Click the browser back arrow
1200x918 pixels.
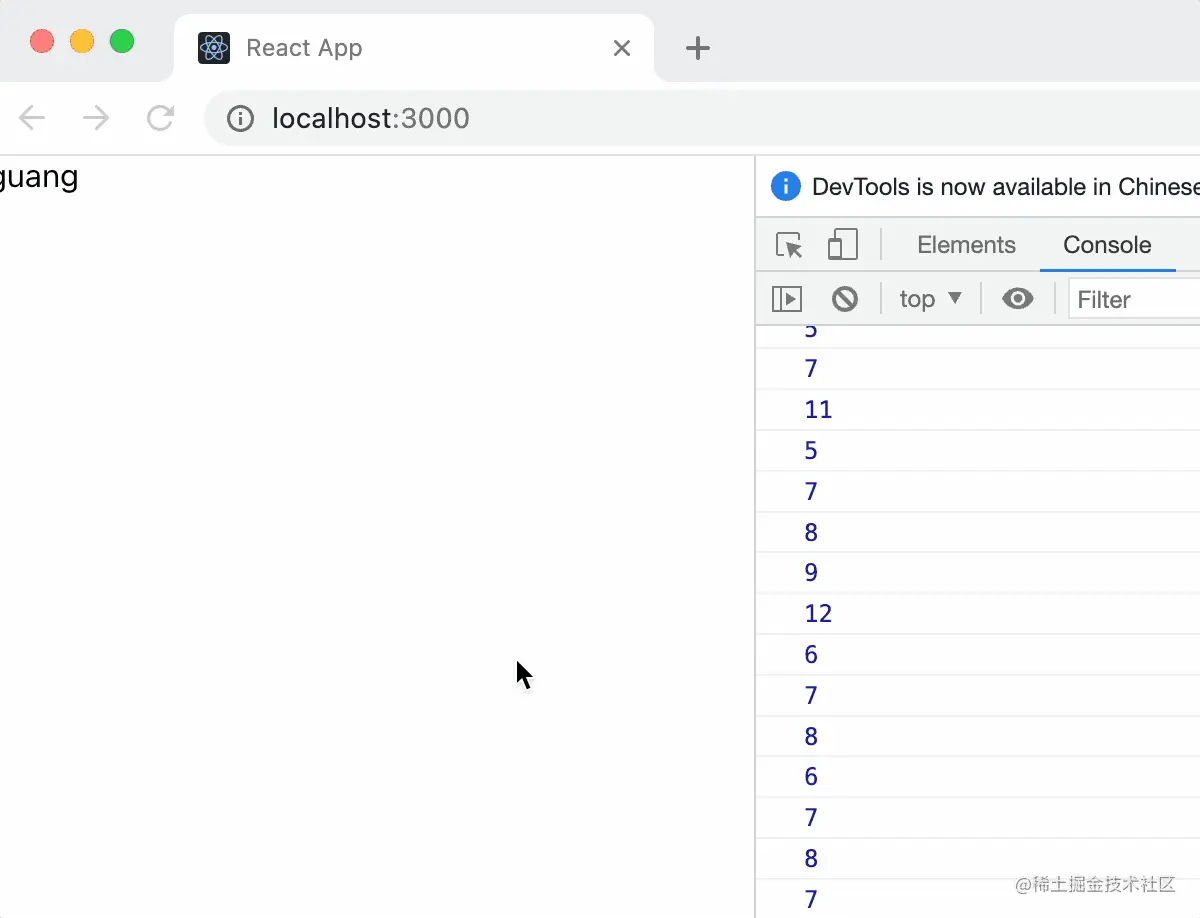(32, 119)
